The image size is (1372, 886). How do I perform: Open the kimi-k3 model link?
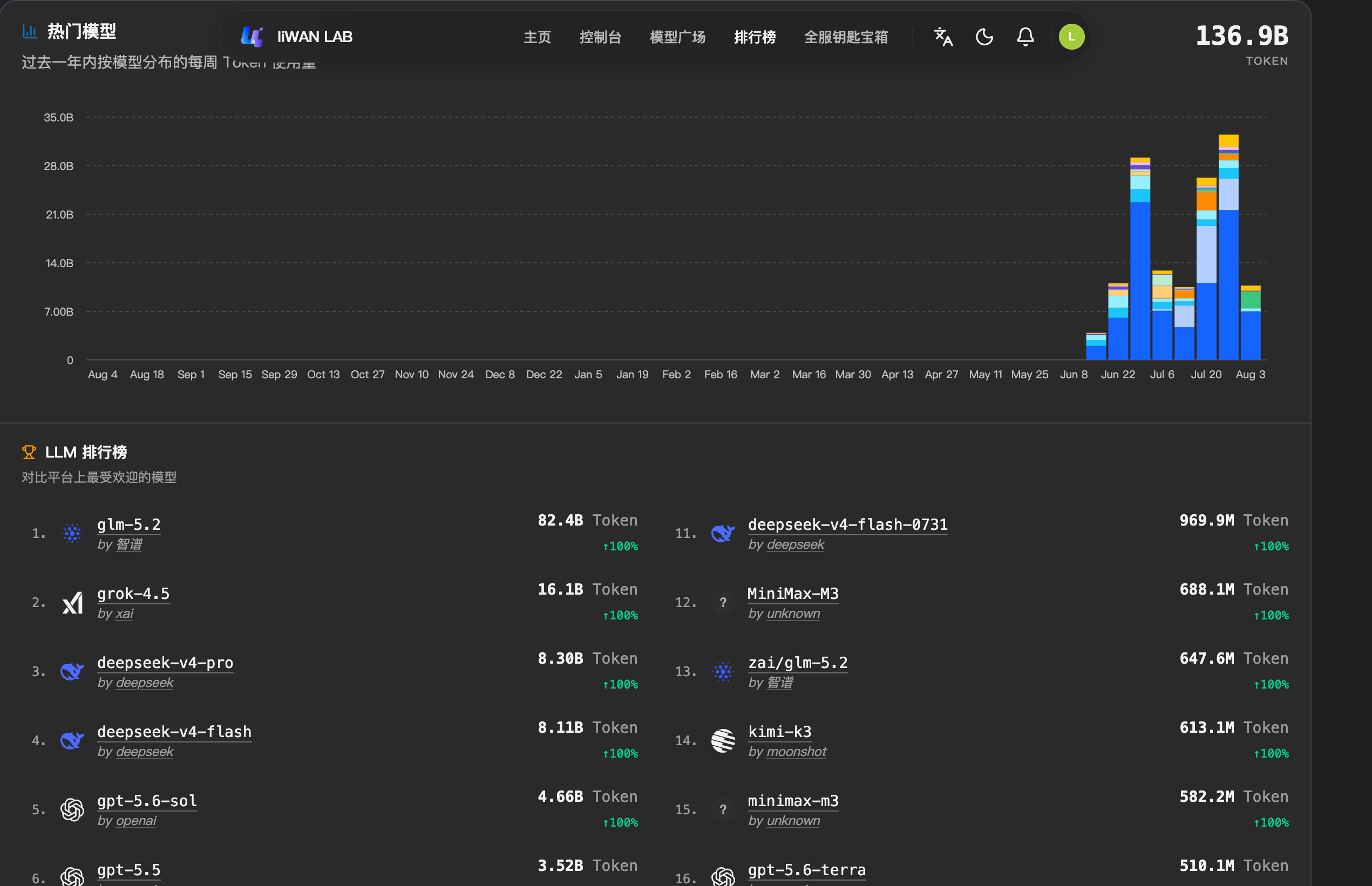(780, 732)
